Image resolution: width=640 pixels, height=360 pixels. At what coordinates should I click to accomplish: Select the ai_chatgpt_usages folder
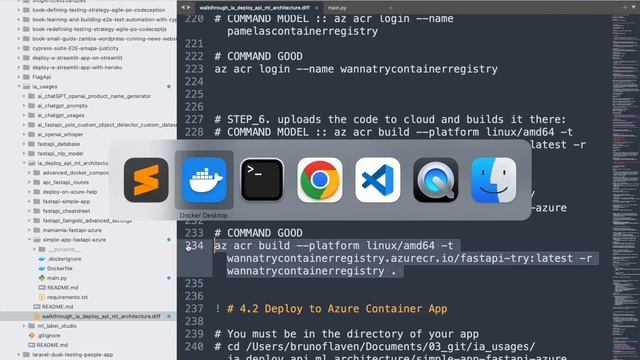(61, 115)
